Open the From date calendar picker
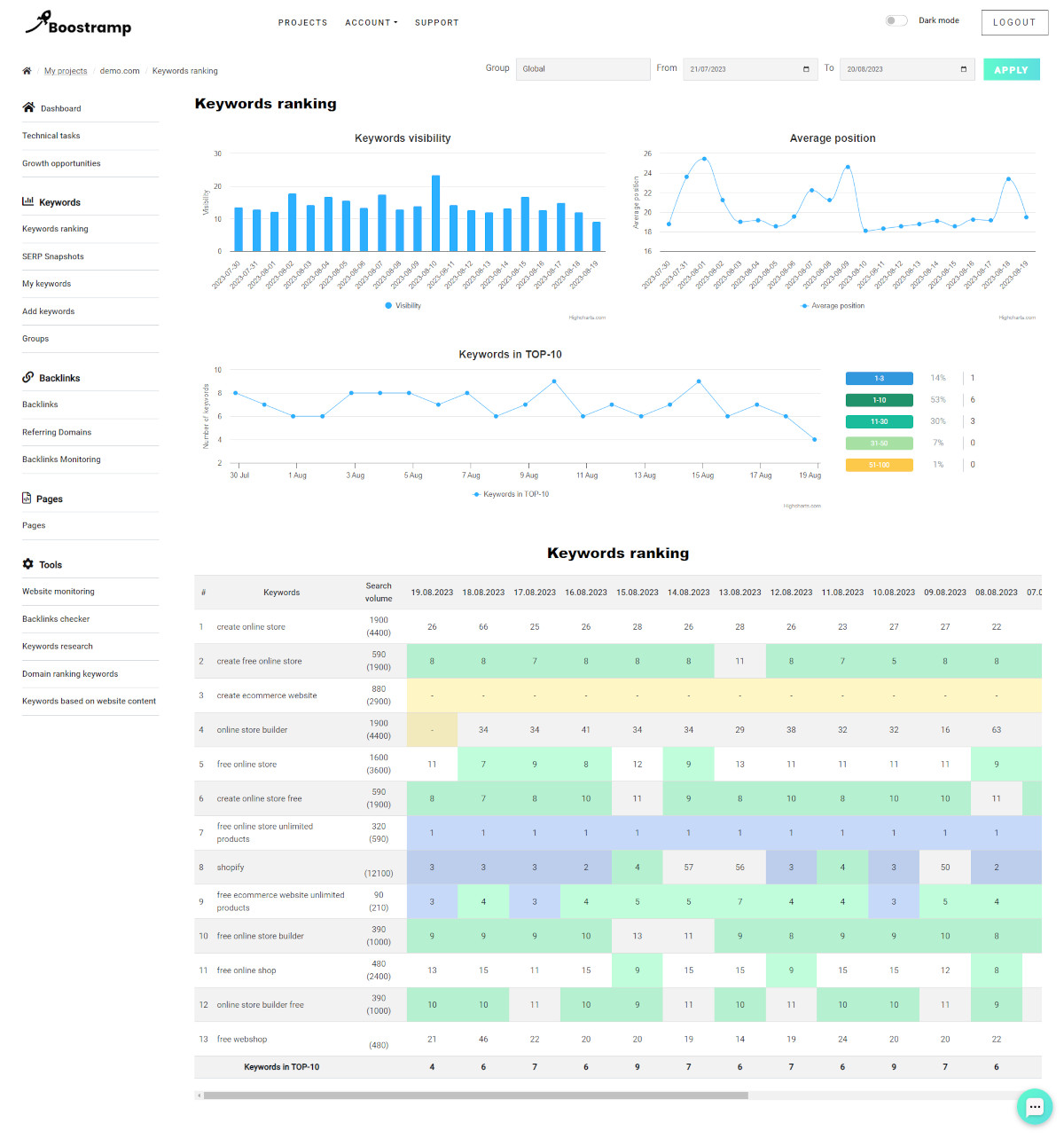The width and height of the screenshot is (1064, 1139). click(806, 69)
